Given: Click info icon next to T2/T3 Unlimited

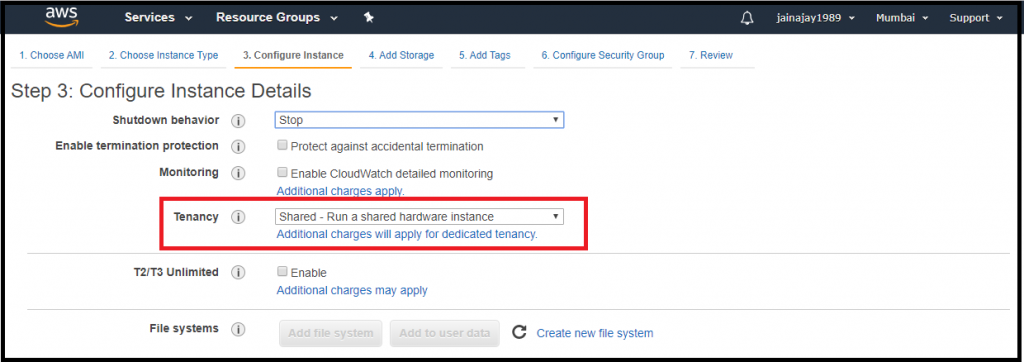Looking at the screenshot, I should (238, 272).
